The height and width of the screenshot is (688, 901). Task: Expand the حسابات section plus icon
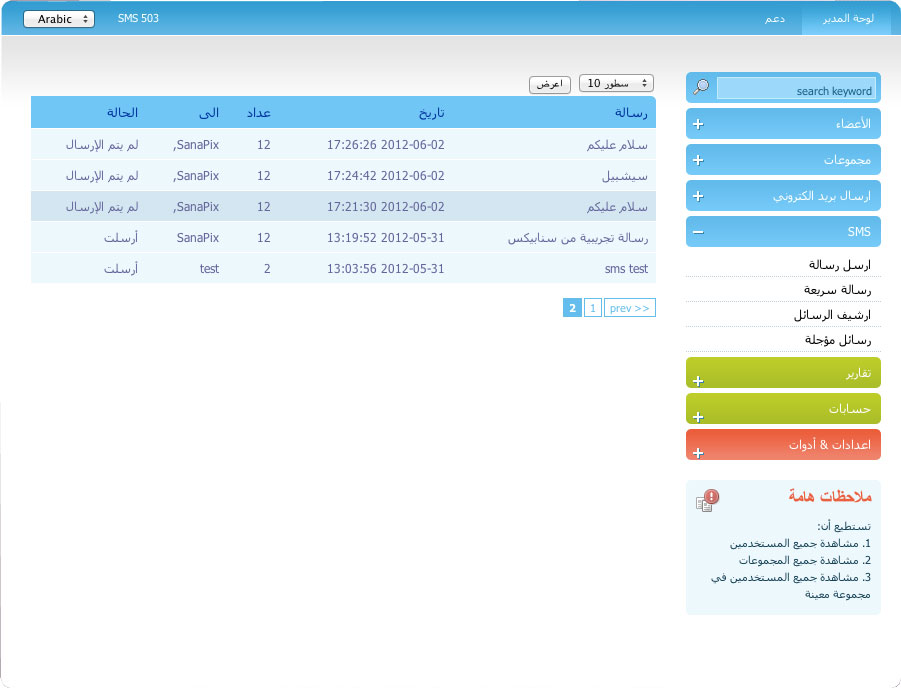pos(698,416)
